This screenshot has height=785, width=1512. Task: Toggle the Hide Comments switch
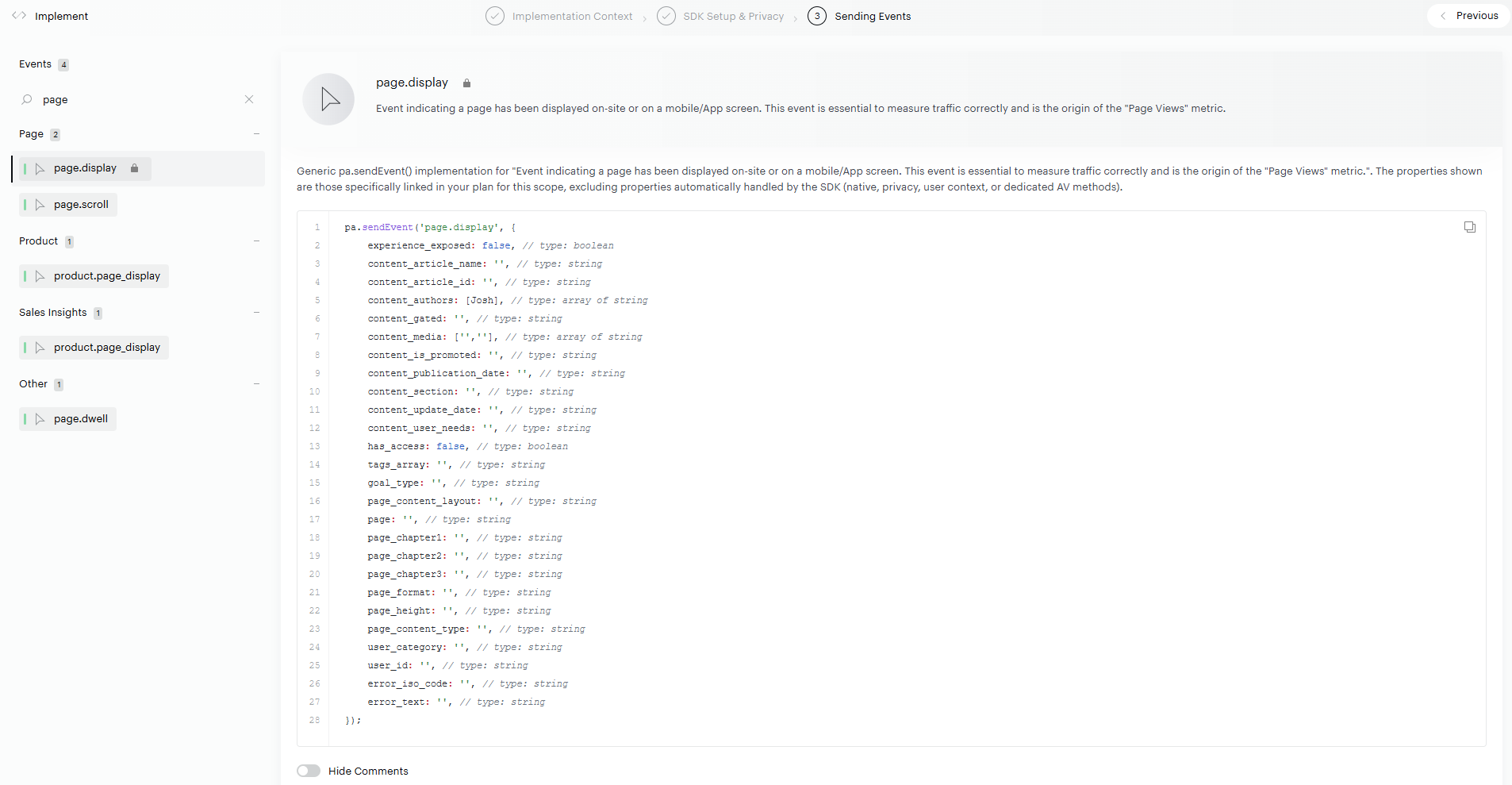click(x=309, y=771)
